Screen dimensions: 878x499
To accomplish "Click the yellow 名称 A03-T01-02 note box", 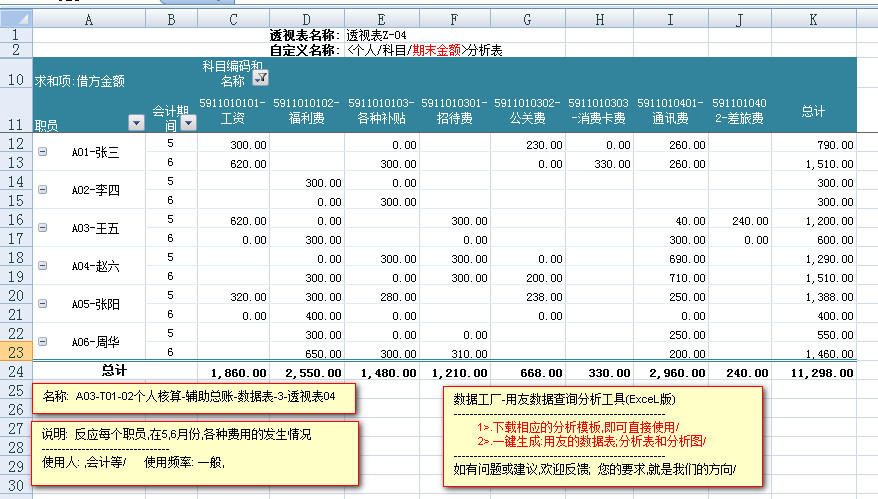I will tap(194, 397).
